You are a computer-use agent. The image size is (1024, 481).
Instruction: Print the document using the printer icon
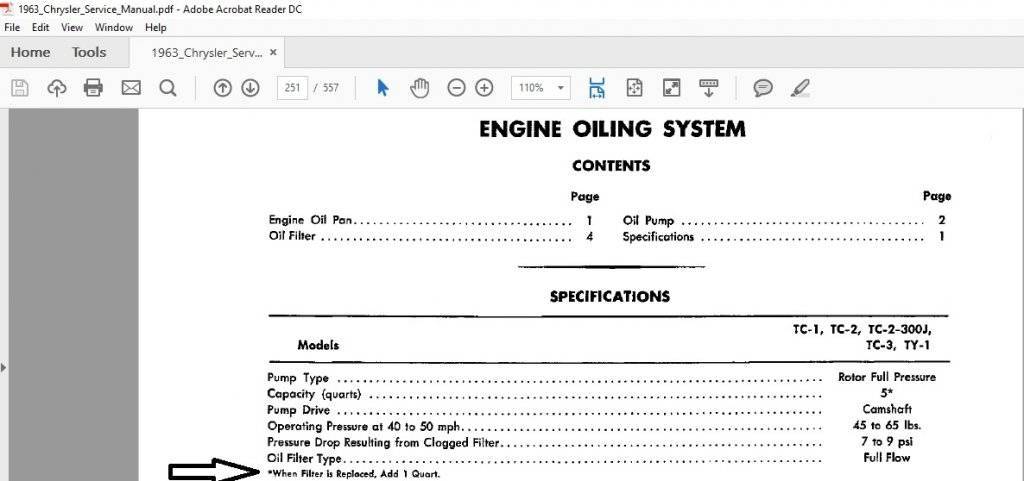point(94,88)
